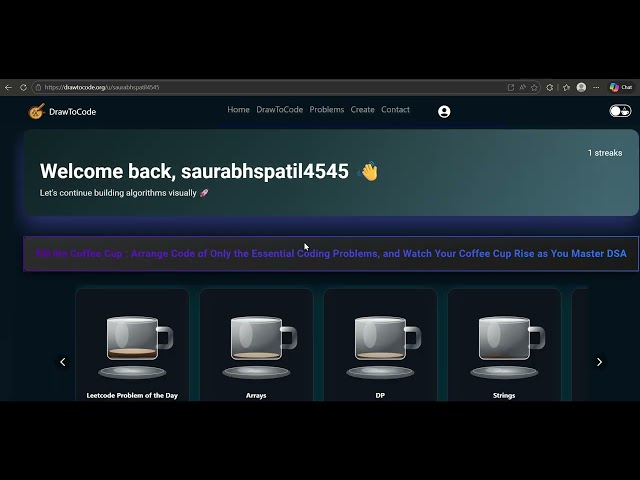The height and width of the screenshot is (480, 640).
Task: Click the 'Leetcode Problem of the Day' label
Action: tap(132, 396)
